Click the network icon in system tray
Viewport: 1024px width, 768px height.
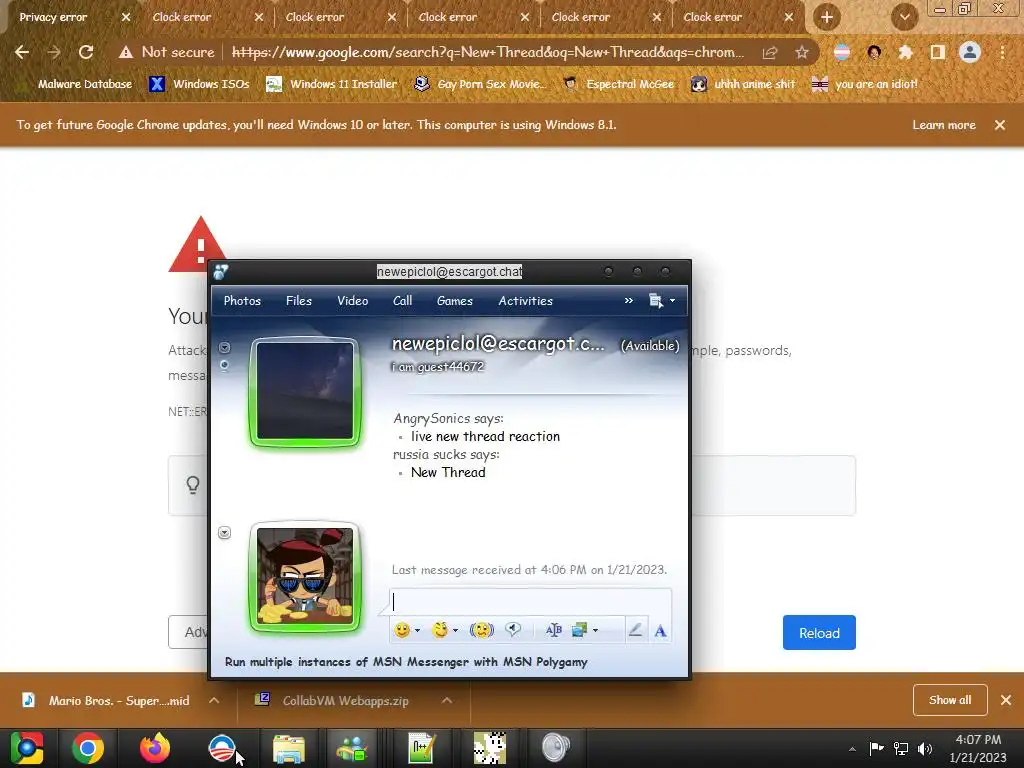[x=901, y=748]
